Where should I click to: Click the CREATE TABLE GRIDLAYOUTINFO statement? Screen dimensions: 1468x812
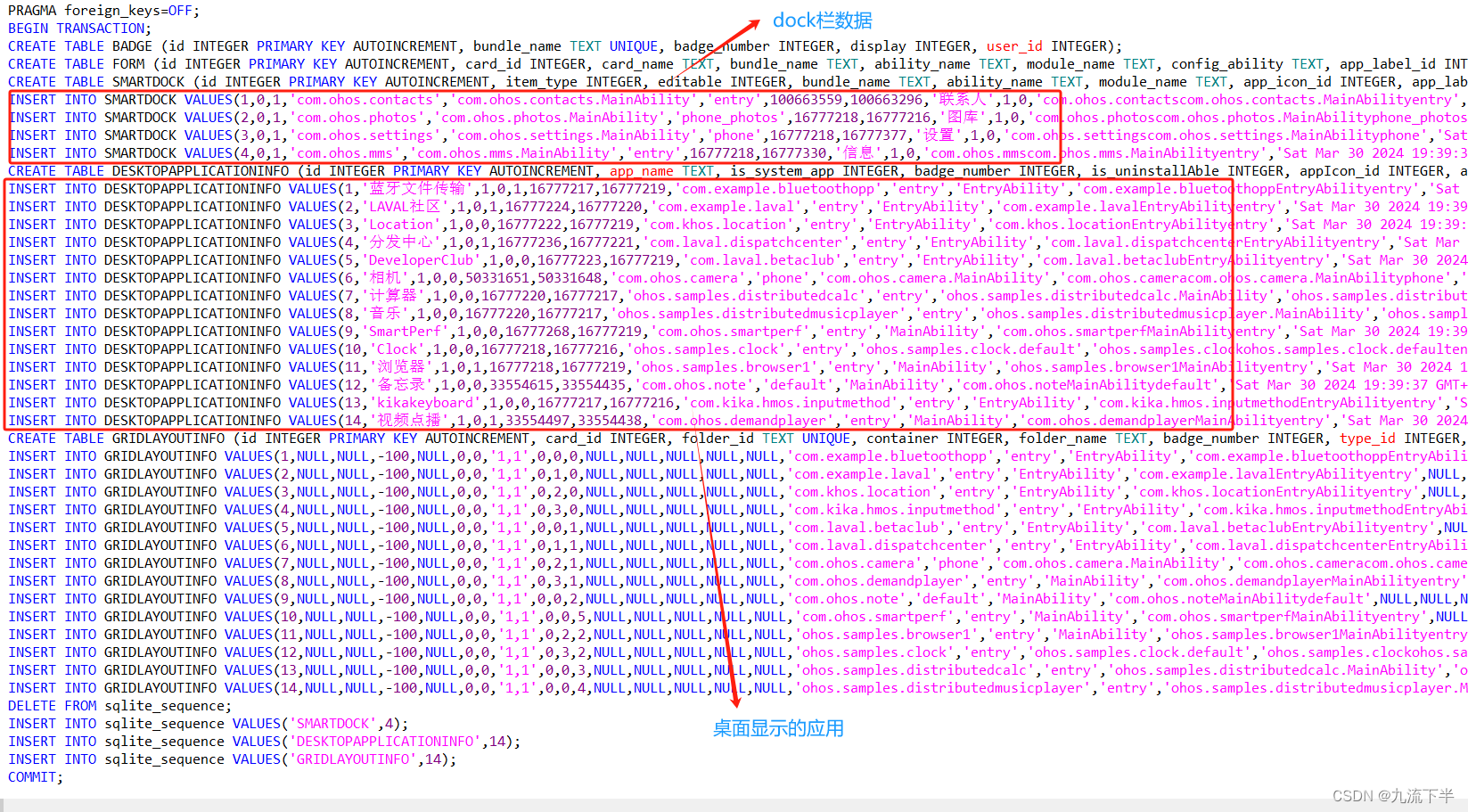click(x=738, y=439)
